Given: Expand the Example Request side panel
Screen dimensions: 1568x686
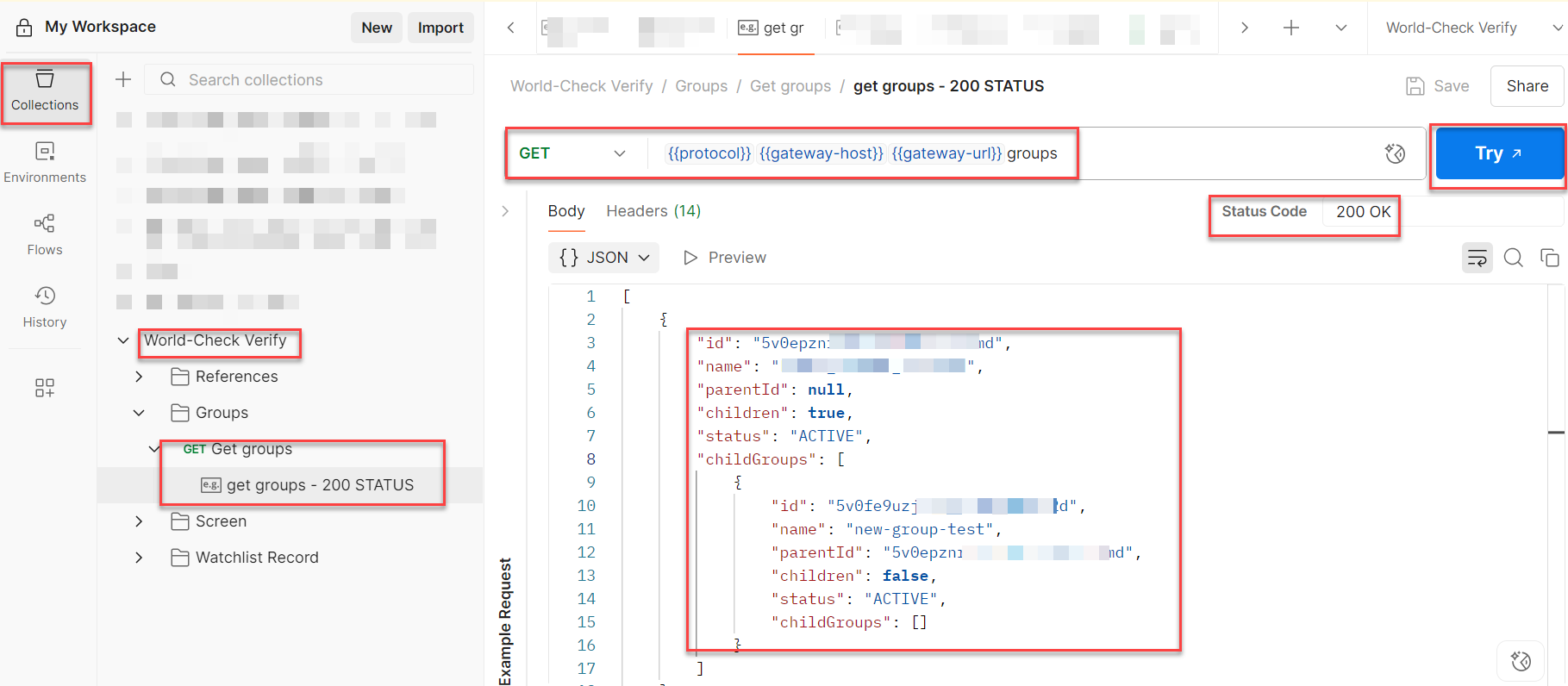Looking at the screenshot, I should click(505, 211).
